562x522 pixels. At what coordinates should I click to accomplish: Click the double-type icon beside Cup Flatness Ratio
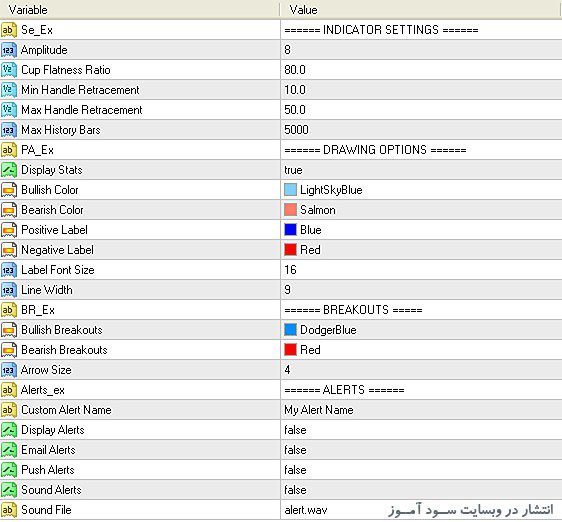pos(9,70)
